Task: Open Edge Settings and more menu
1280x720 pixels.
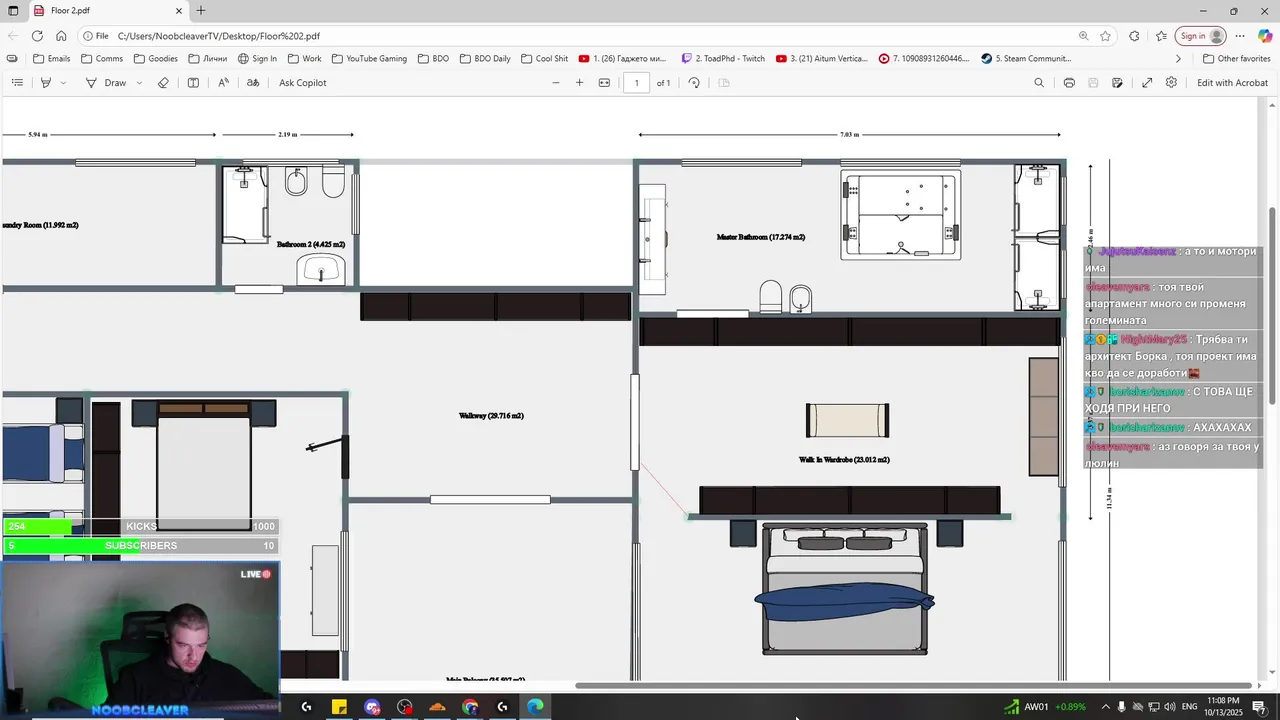Action: tap(1240, 36)
